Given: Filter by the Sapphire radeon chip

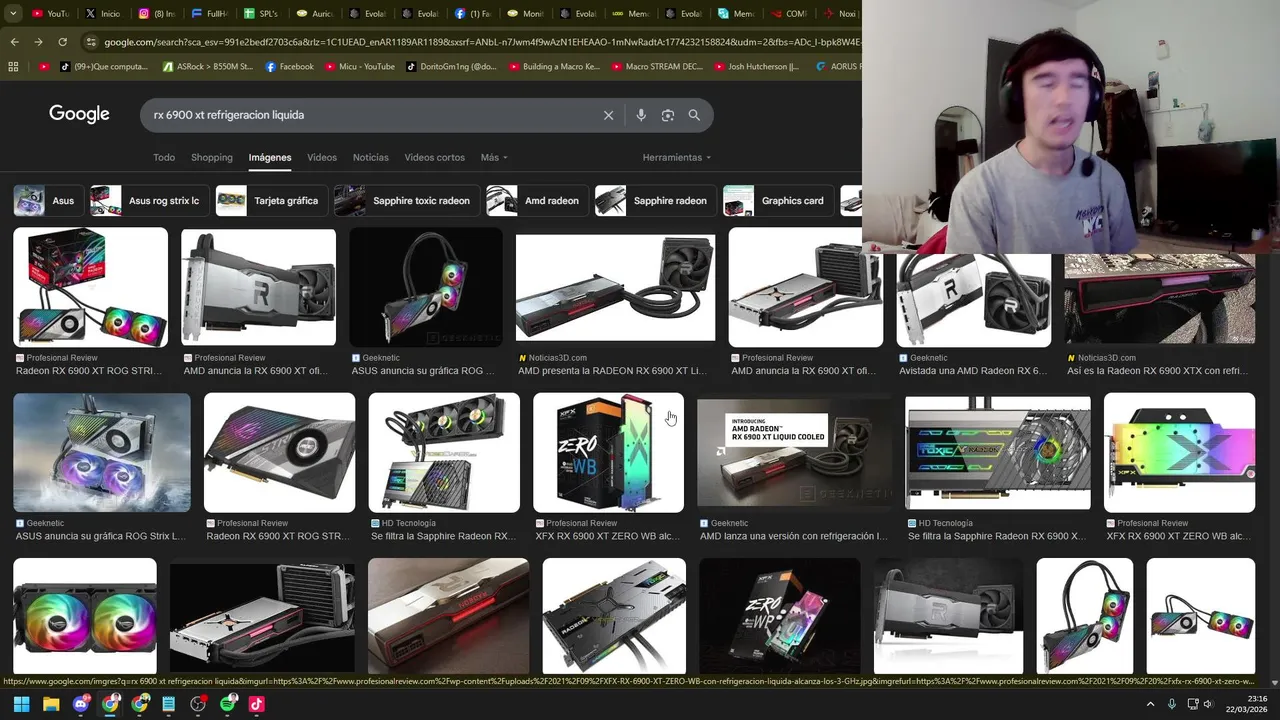Looking at the screenshot, I should click(654, 201).
